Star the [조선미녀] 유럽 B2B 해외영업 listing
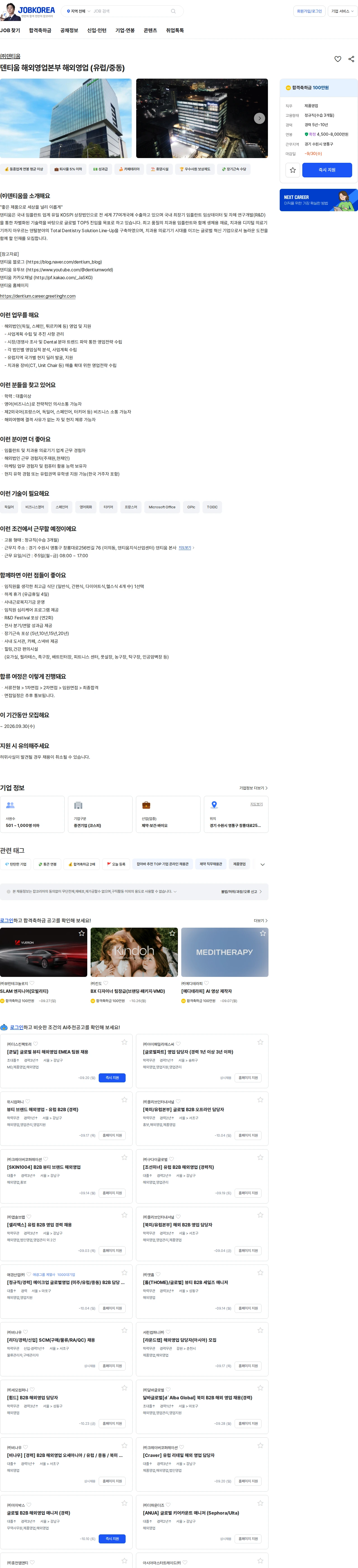The width and height of the screenshot is (358, 1568). coord(260,1157)
